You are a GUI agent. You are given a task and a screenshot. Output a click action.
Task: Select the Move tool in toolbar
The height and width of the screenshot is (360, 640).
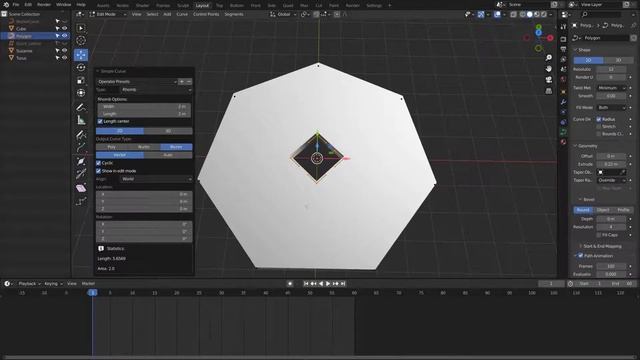(x=81, y=55)
